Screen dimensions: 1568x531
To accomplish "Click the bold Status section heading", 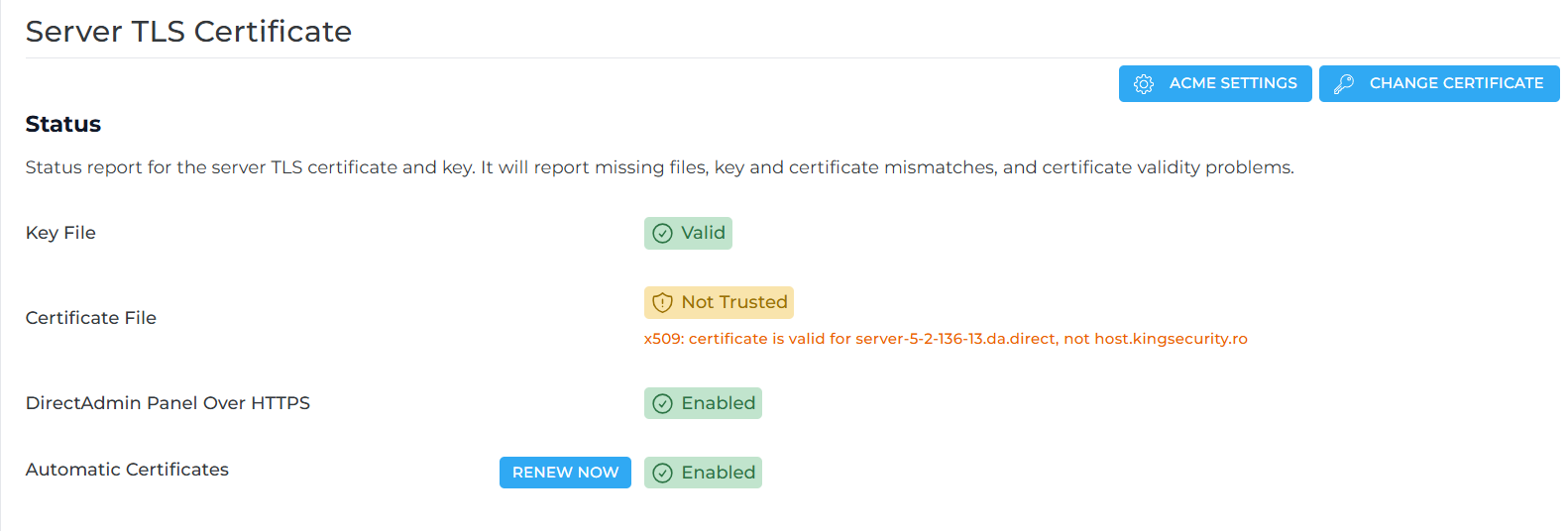I will (x=63, y=124).
